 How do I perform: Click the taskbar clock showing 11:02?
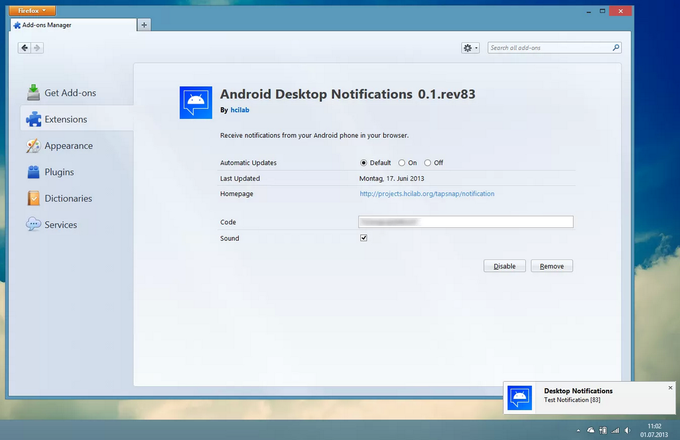point(654,430)
